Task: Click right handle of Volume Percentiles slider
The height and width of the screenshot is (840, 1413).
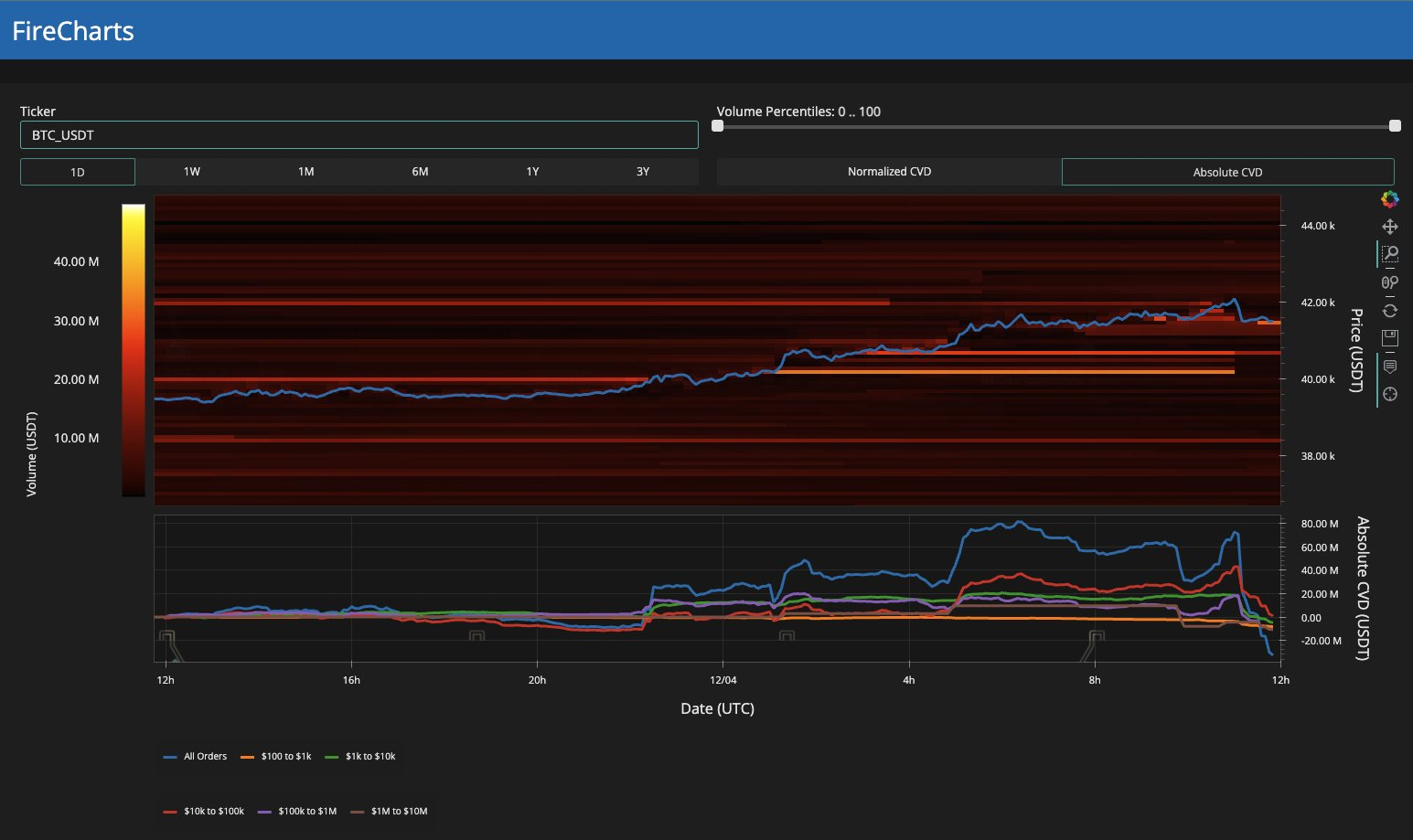Action: (x=1395, y=126)
